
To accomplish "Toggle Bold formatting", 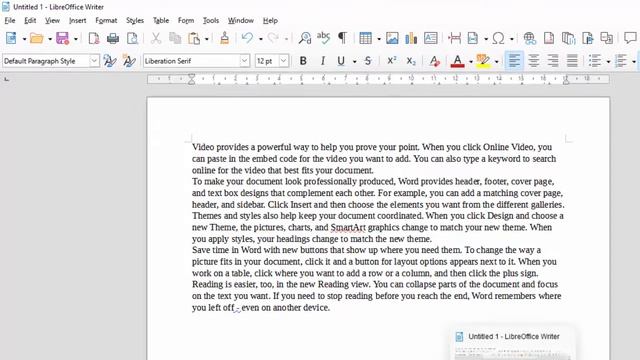I will click(x=303, y=61).
